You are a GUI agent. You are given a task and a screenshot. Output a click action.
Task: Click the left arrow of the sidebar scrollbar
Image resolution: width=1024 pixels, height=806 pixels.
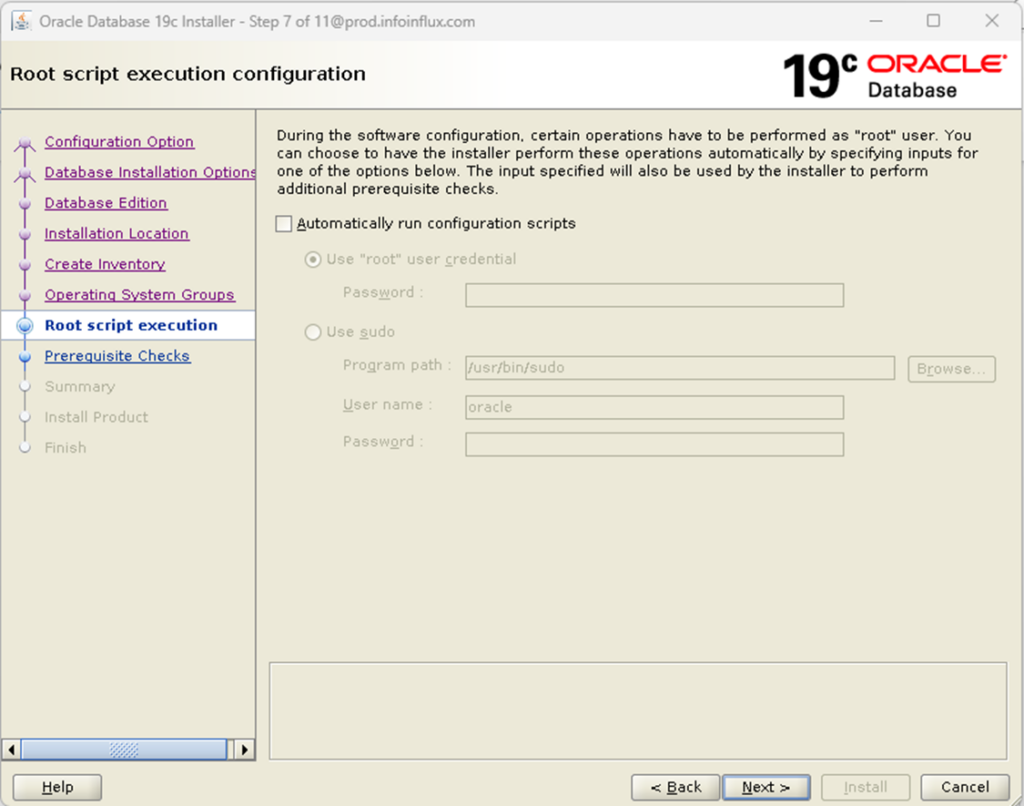pos(10,749)
